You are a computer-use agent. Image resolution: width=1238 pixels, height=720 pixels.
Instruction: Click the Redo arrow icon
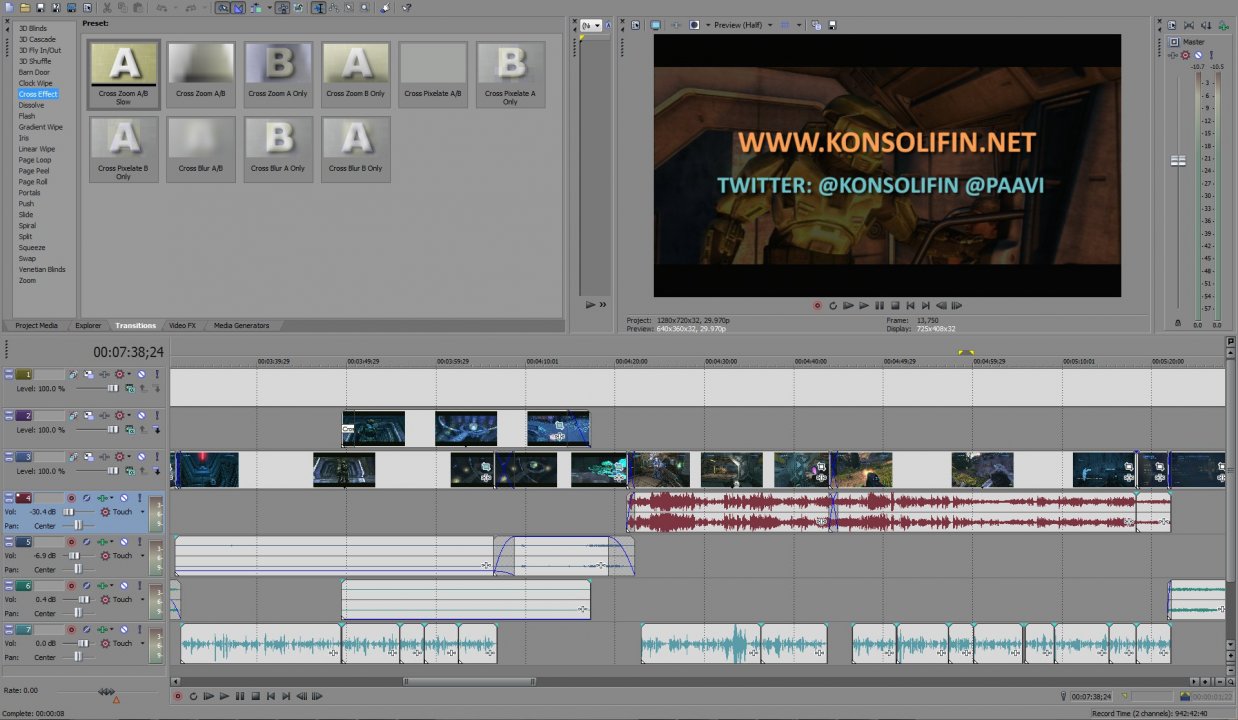[192, 8]
